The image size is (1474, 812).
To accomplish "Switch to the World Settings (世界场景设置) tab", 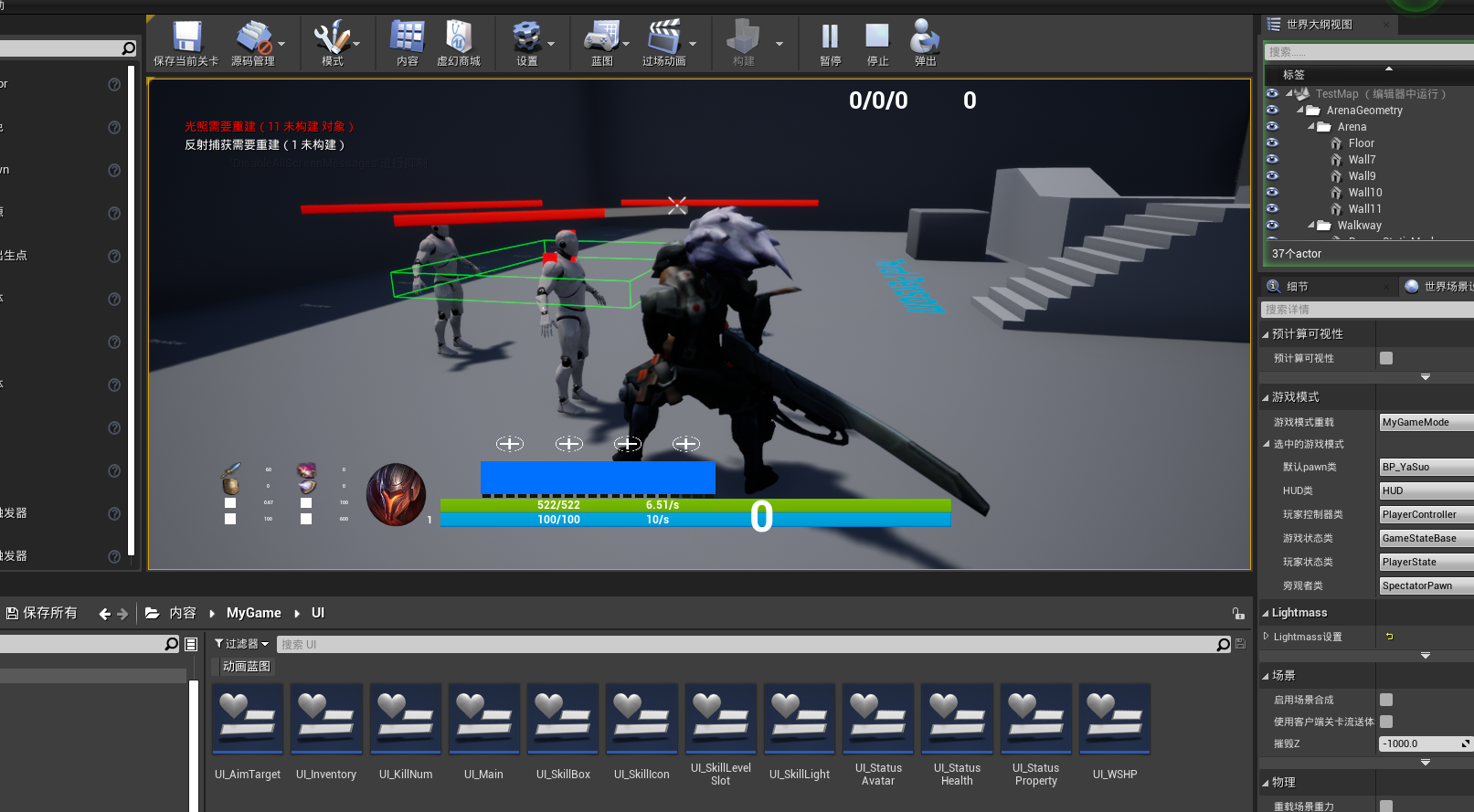I will click(x=1439, y=287).
